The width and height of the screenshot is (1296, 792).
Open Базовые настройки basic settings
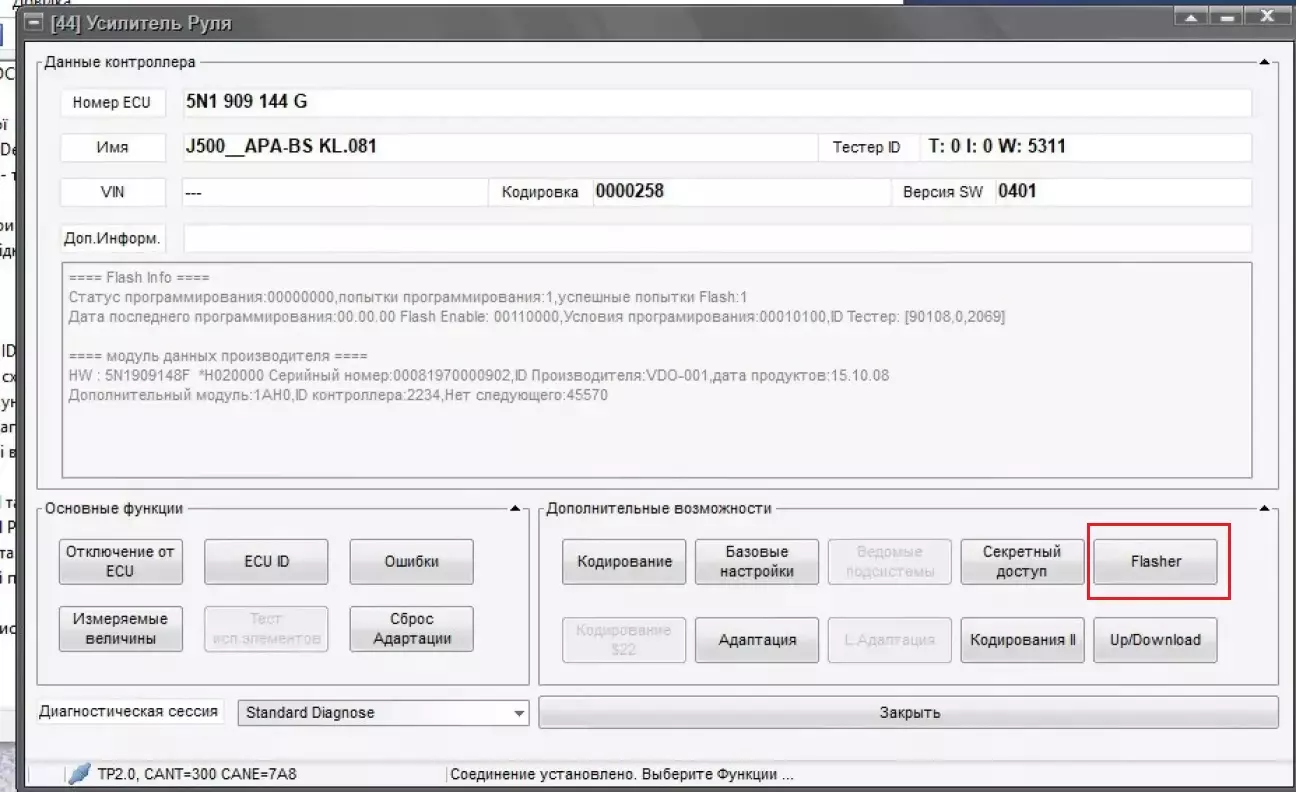[x=757, y=561]
